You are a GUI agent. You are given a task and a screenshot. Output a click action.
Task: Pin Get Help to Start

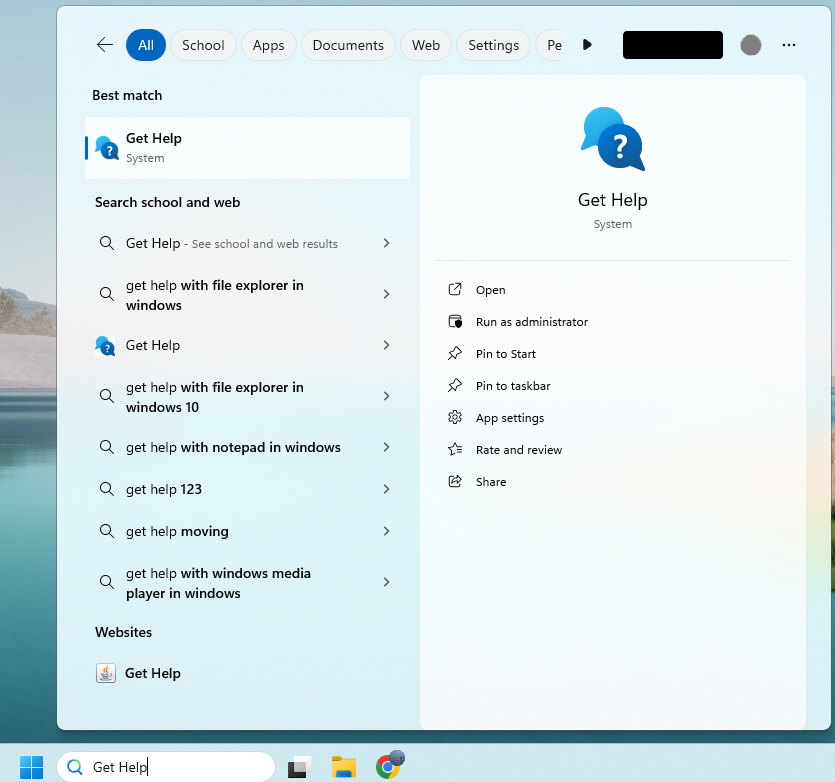[504, 353]
